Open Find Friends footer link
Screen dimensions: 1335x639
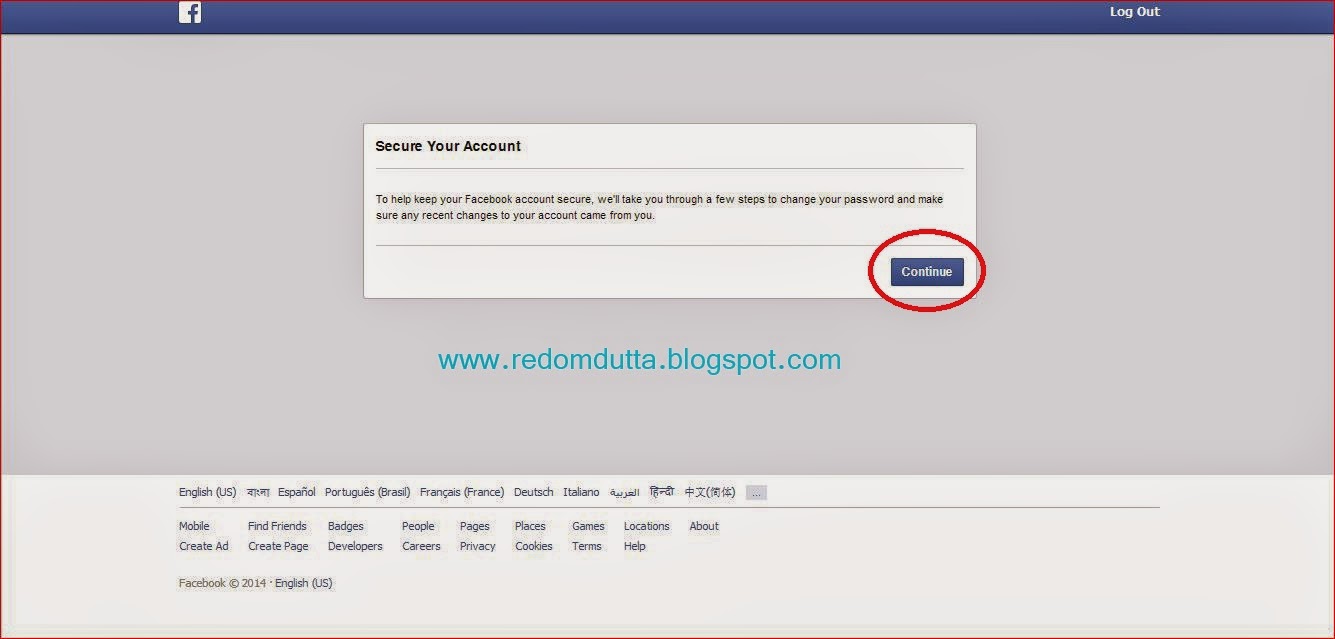277,526
